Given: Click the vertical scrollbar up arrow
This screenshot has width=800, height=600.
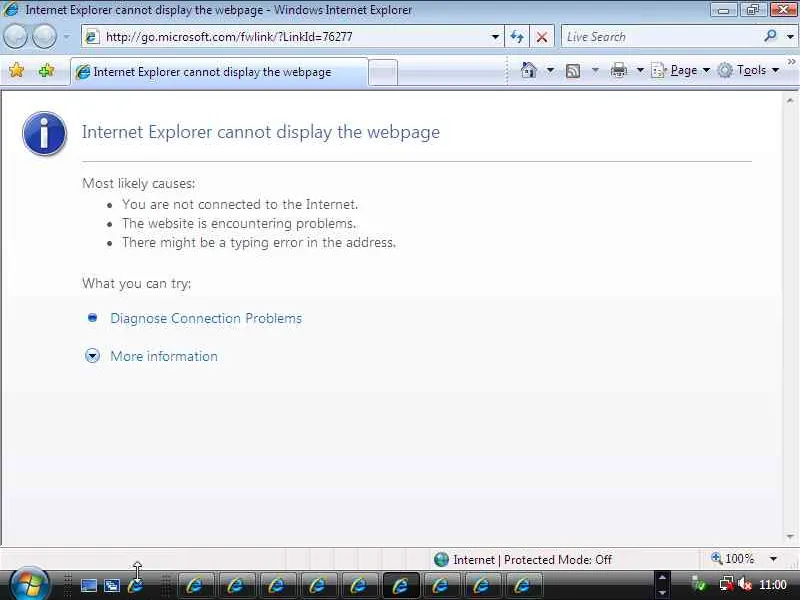Looking at the screenshot, I should pos(790,101).
